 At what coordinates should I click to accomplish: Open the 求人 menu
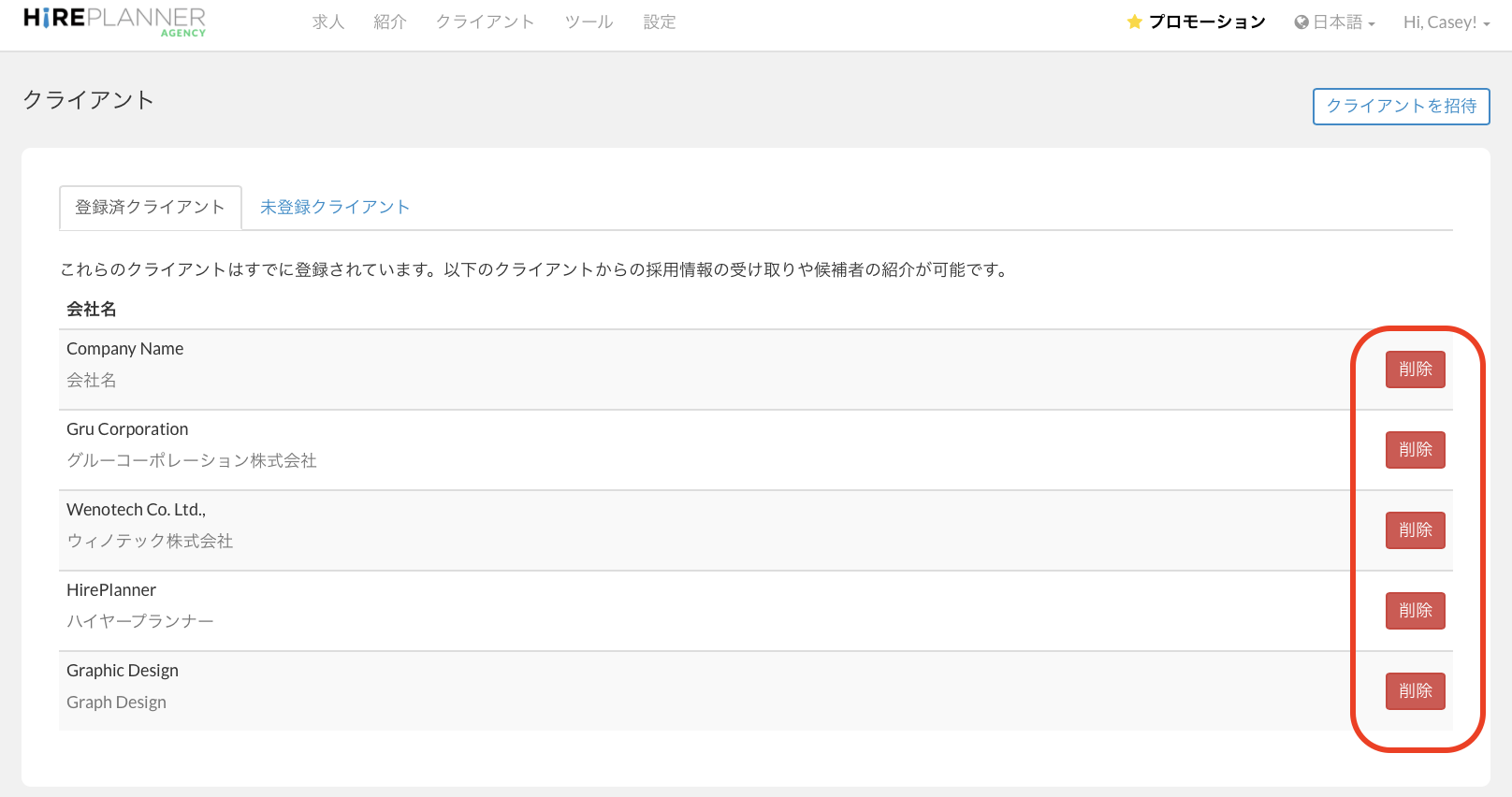tap(328, 22)
